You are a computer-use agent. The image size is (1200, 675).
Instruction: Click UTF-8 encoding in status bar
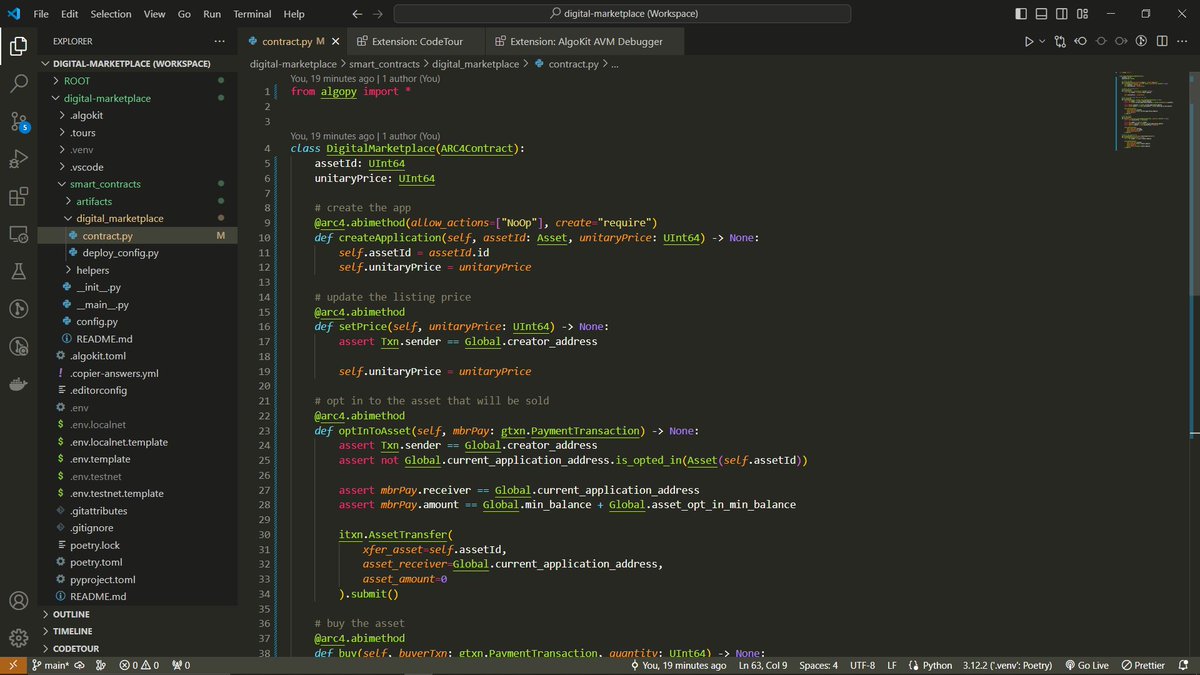(x=862, y=665)
